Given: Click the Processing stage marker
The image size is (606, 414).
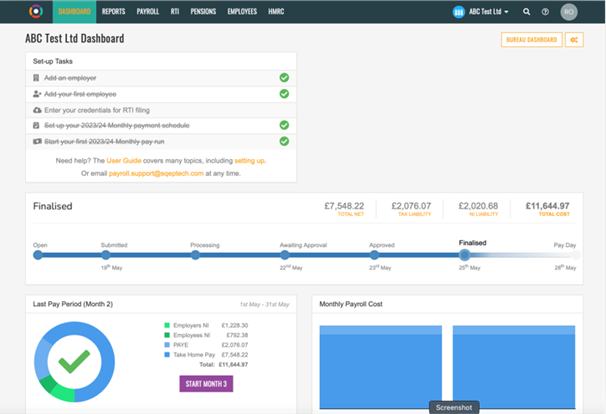Looking at the screenshot, I should pos(195,255).
